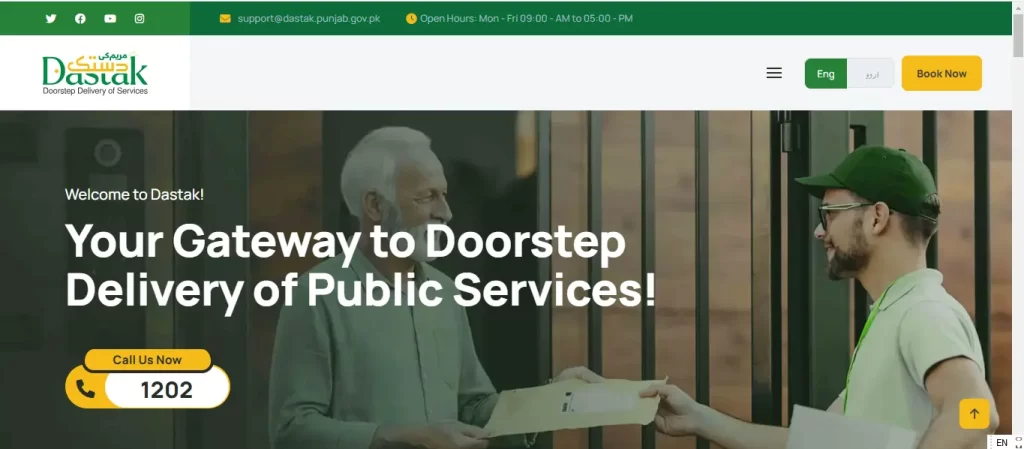Click the vertical page scrollbar thumb
1024x449 pixels.
pos(1017,29)
